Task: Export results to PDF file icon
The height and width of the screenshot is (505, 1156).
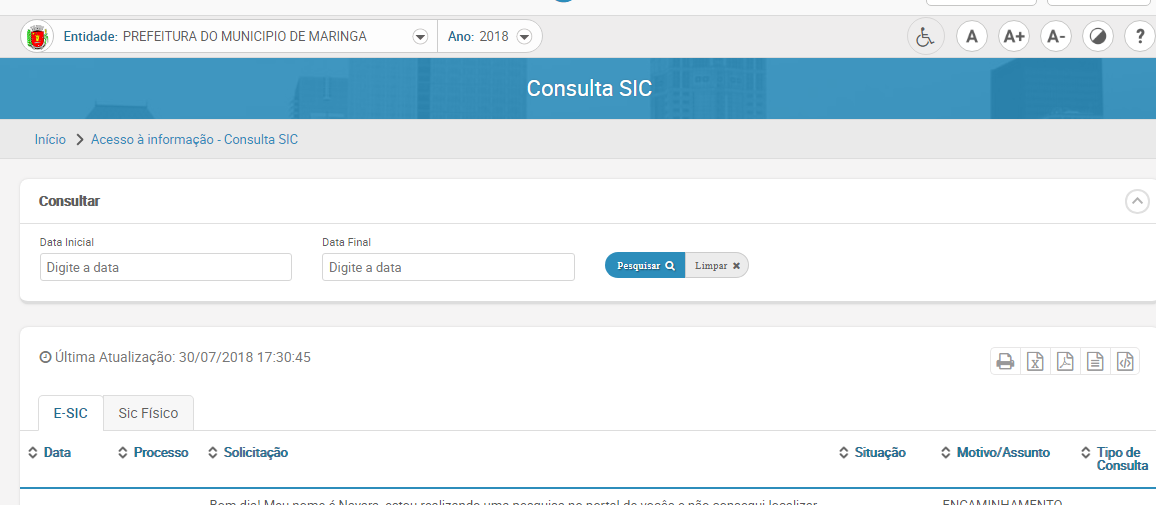Action: [x=1065, y=361]
